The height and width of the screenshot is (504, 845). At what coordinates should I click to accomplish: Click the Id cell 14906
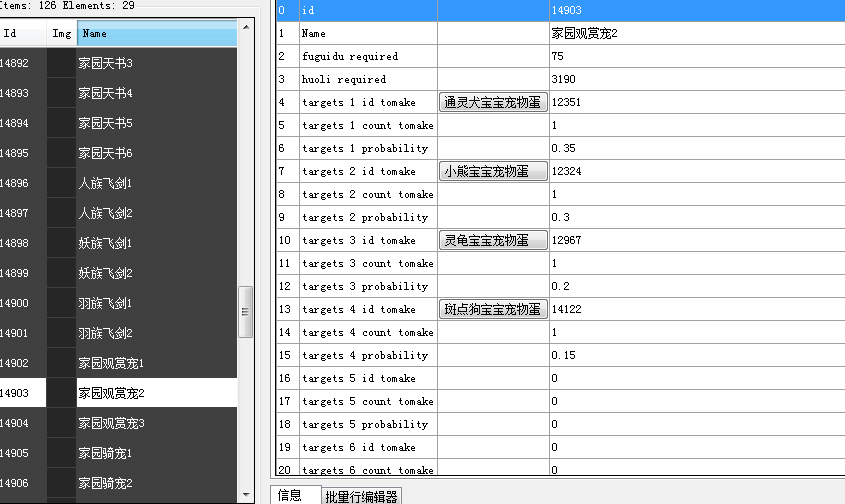tap(23, 483)
